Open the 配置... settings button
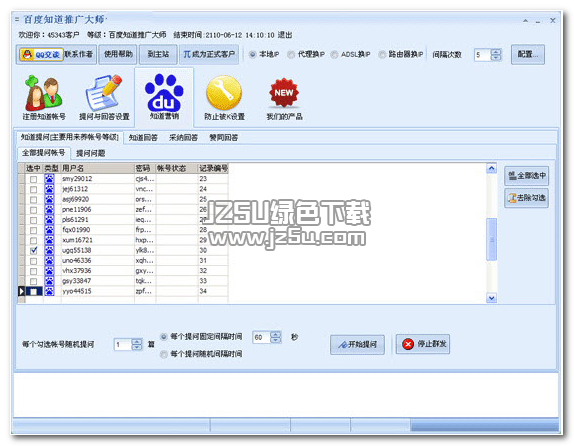This screenshot has height=446, width=574. coord(528,55)
